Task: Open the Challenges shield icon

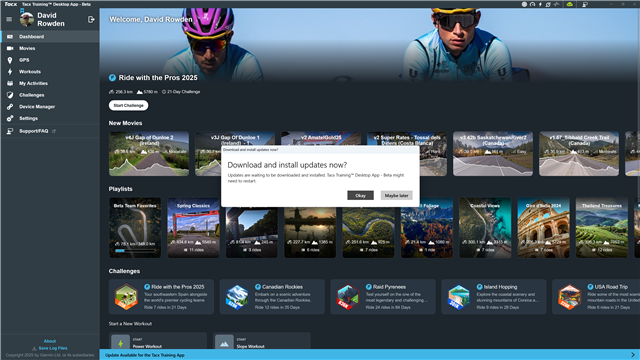Action: [x=10, y=95]
